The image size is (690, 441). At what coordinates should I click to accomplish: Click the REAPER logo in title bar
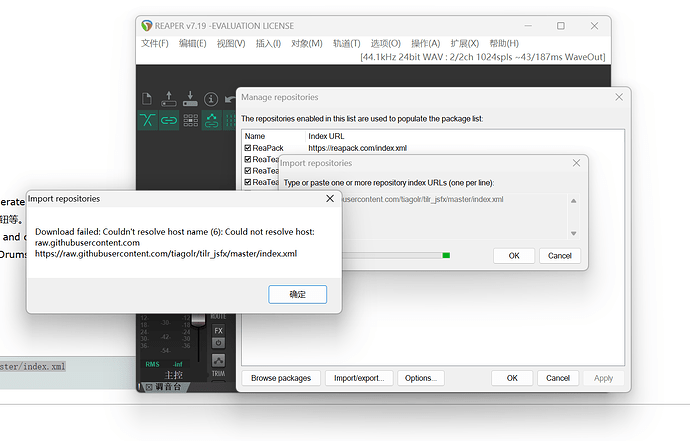click(147, 26)
